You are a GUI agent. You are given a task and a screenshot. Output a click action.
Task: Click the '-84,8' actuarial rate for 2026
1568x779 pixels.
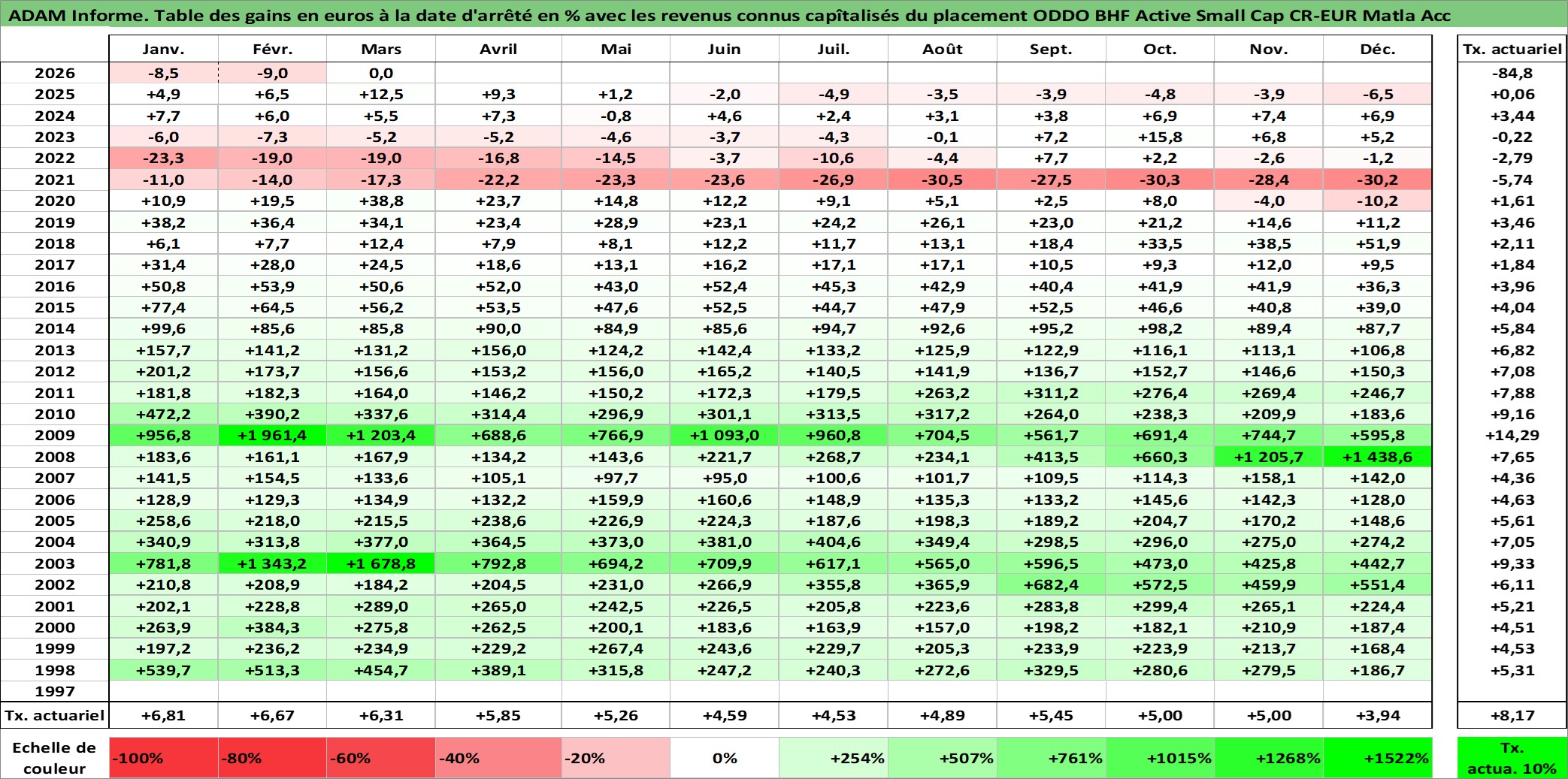pyautogui.click(x=1512, y=74)
